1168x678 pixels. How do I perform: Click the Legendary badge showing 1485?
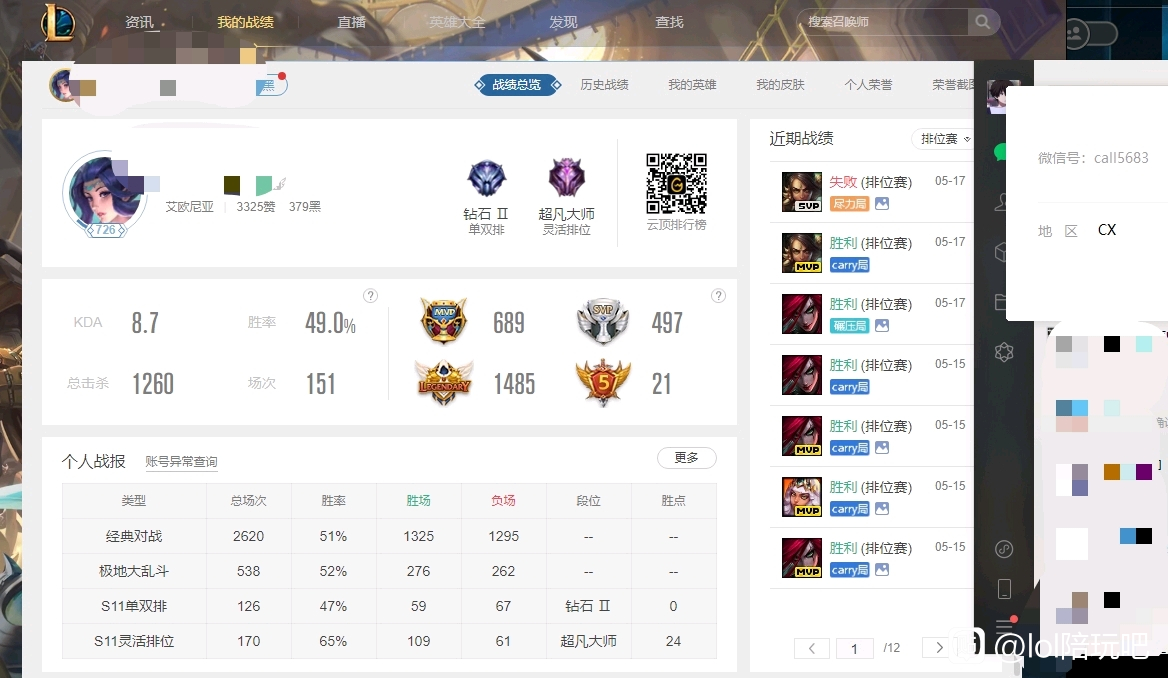tap(444, 383)
